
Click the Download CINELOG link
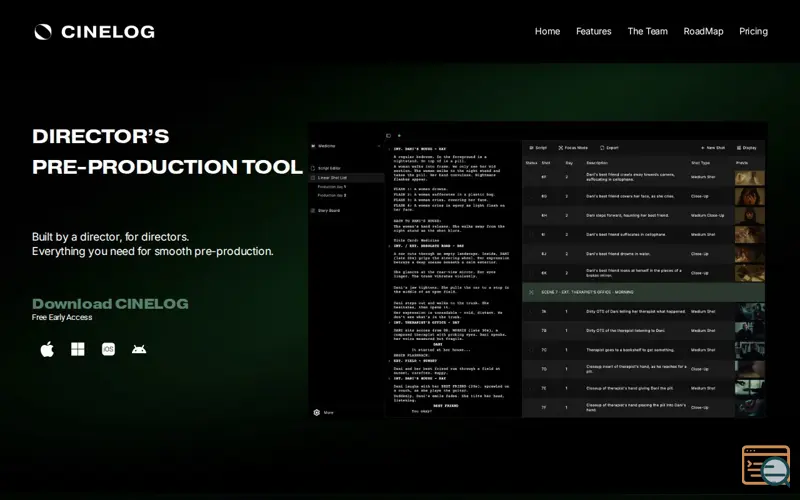click(x=110, y=304)
